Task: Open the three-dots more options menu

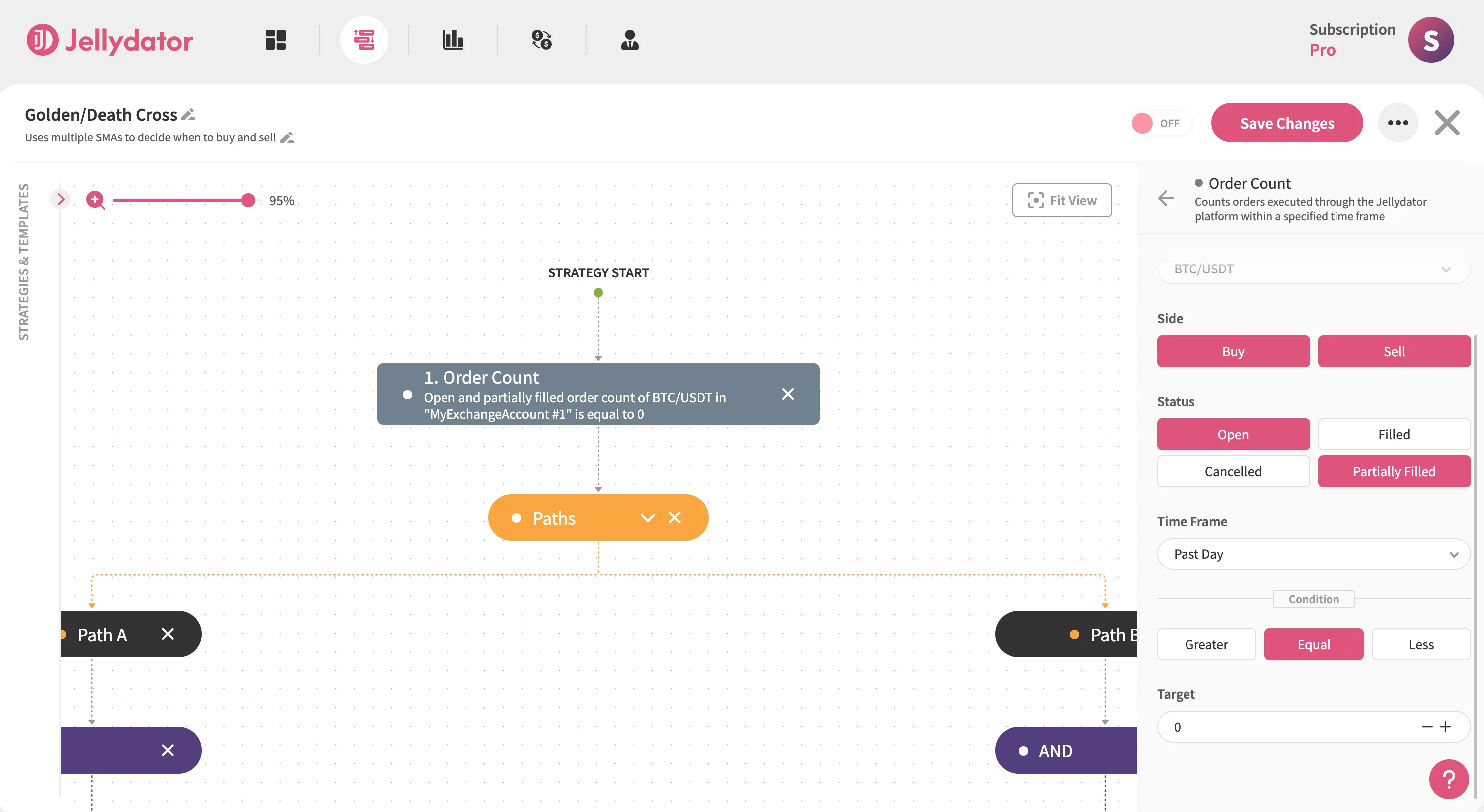Action: 1398,123
